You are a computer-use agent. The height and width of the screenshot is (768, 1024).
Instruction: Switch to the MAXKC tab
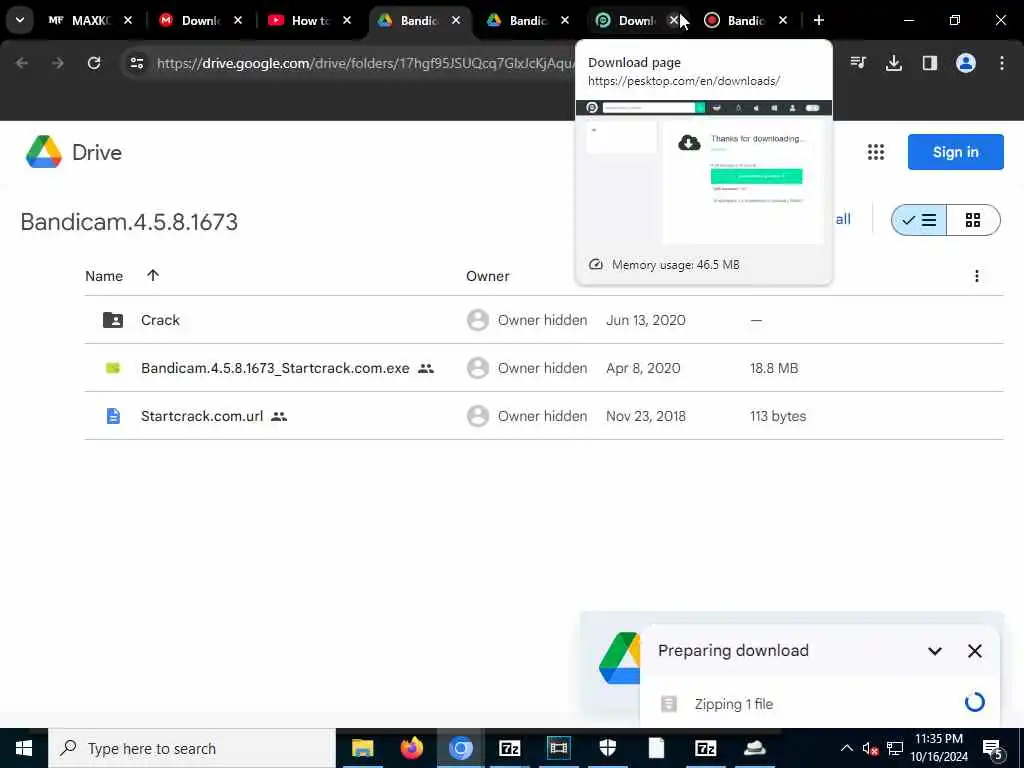pos(80,20)
